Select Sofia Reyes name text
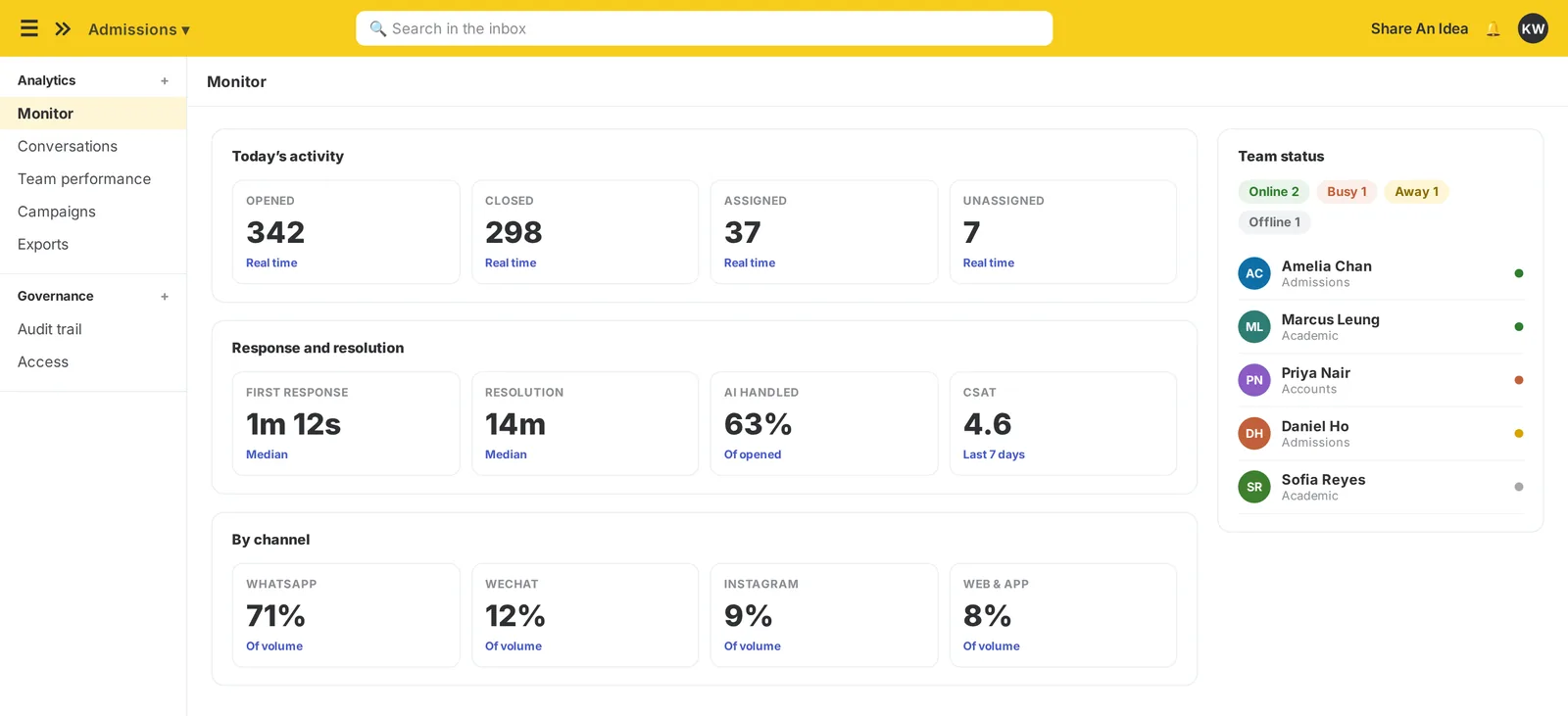This screenshot has width=1568, height=716. point(1323,480)
